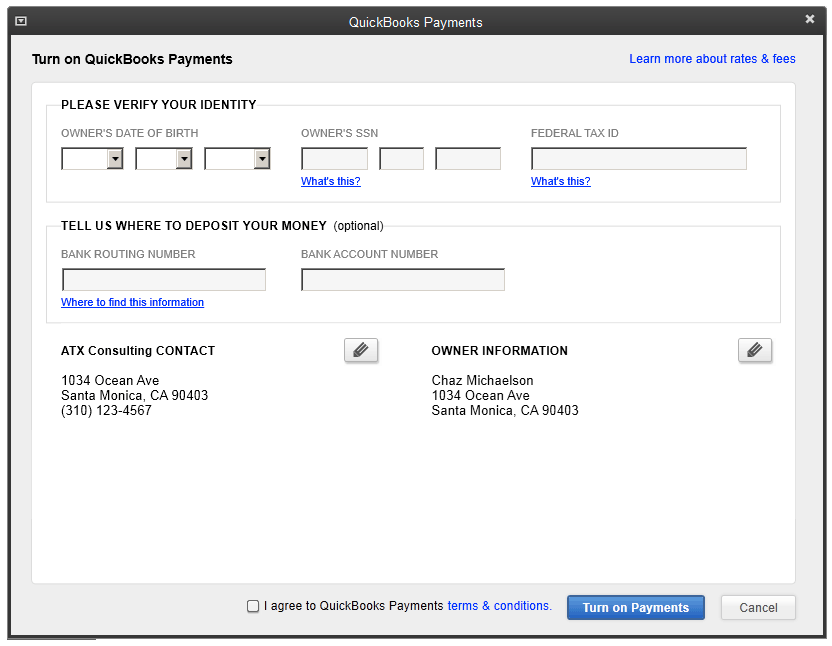Focus the Bank Account Number field
Viewport: 832px width, 646px height.
tap(403, 280)
